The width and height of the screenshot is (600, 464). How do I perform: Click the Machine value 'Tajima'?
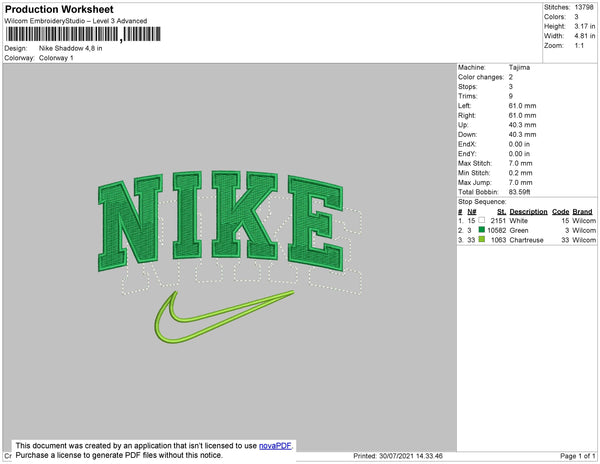(519, 67)
